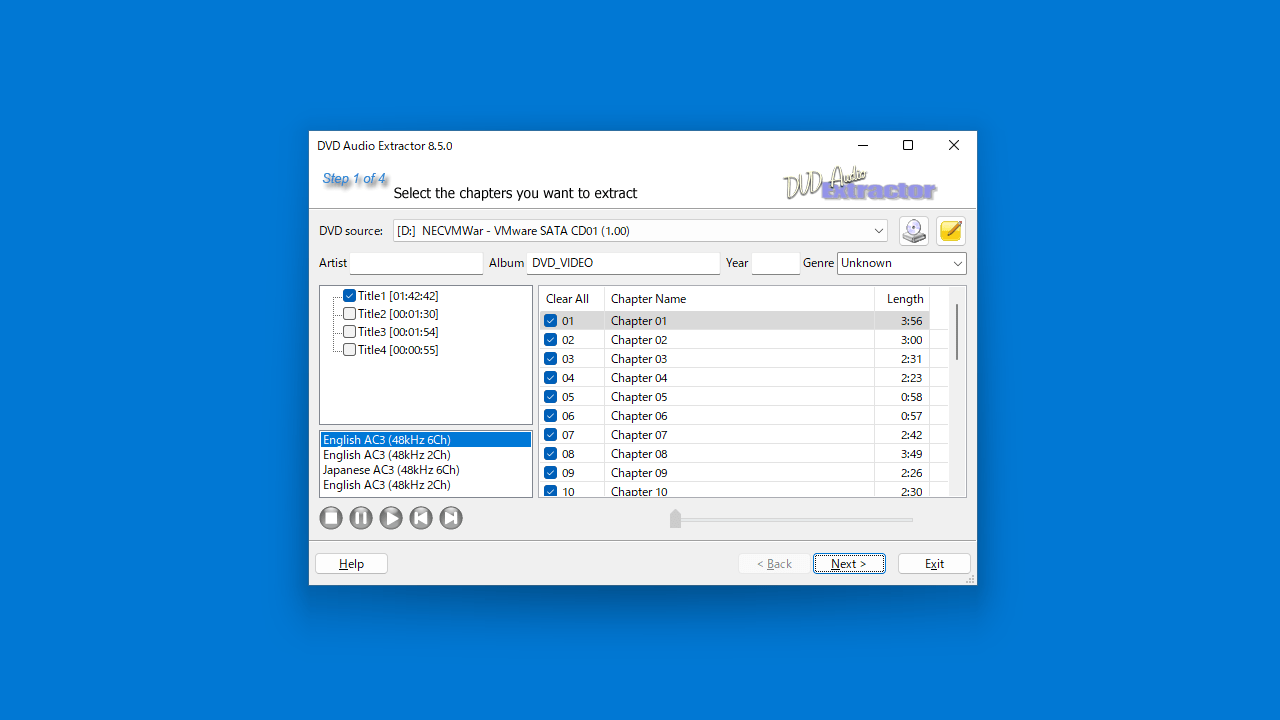1280x720 pixels.
Task: Click the Clear All column header
Action: [x=572, y=299]
